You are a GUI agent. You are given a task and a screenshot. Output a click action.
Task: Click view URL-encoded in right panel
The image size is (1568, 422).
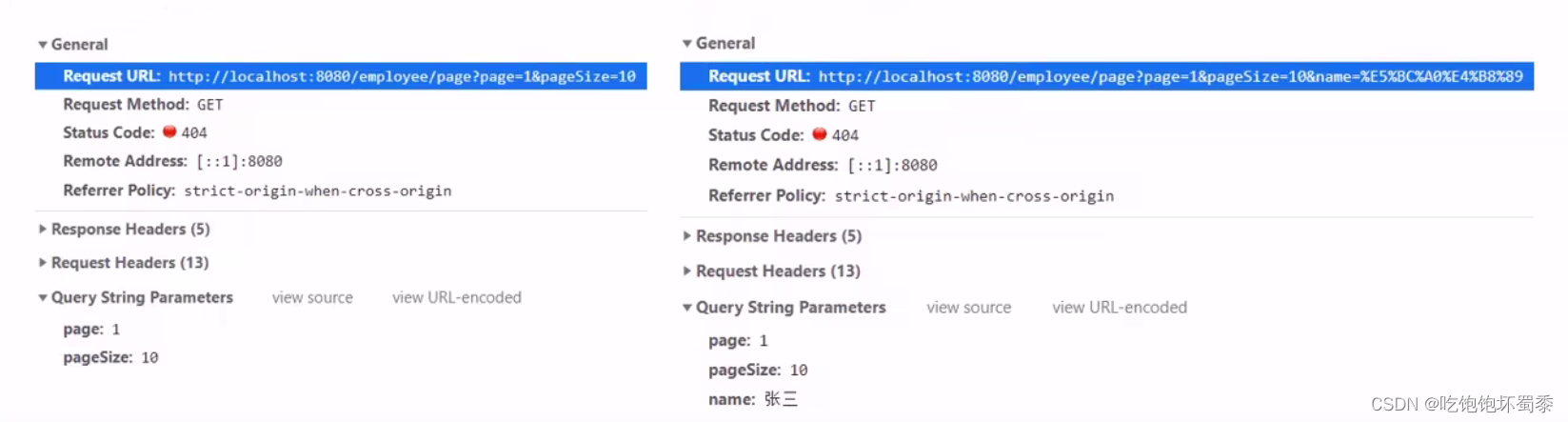[1120, 308]
